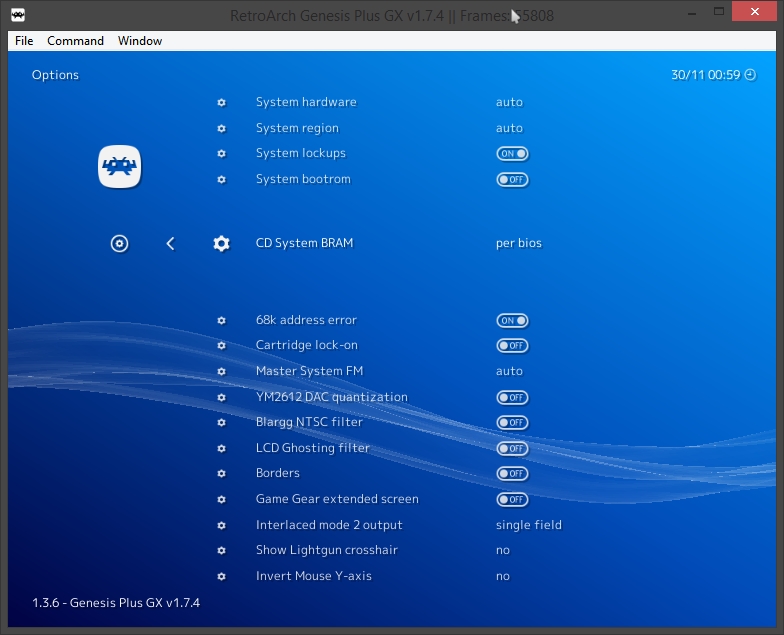Enable the Game Gear extended screen toggle

click(x=512, y=500)
